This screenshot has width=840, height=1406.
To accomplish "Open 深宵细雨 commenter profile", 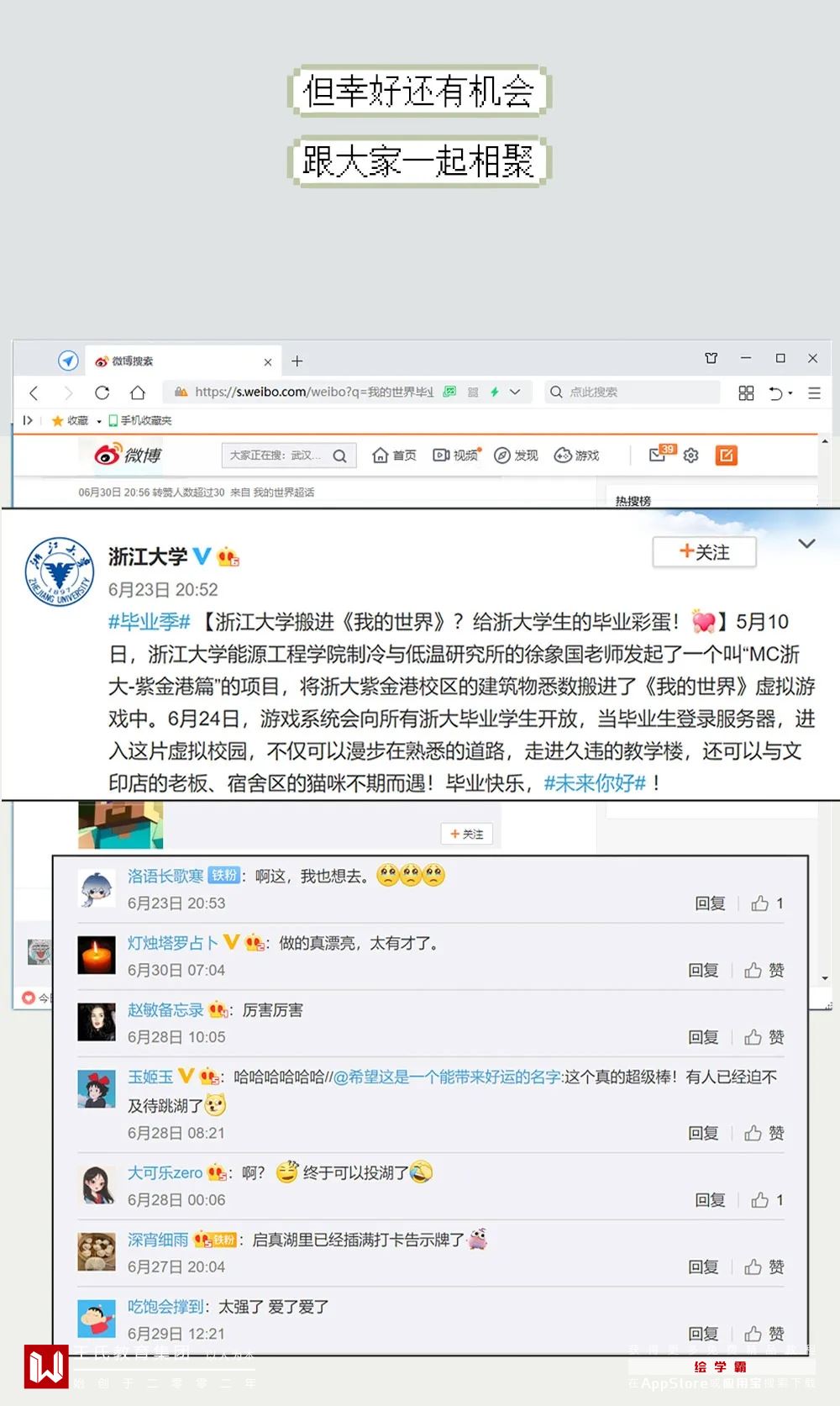I will [x=158, y=1240].
